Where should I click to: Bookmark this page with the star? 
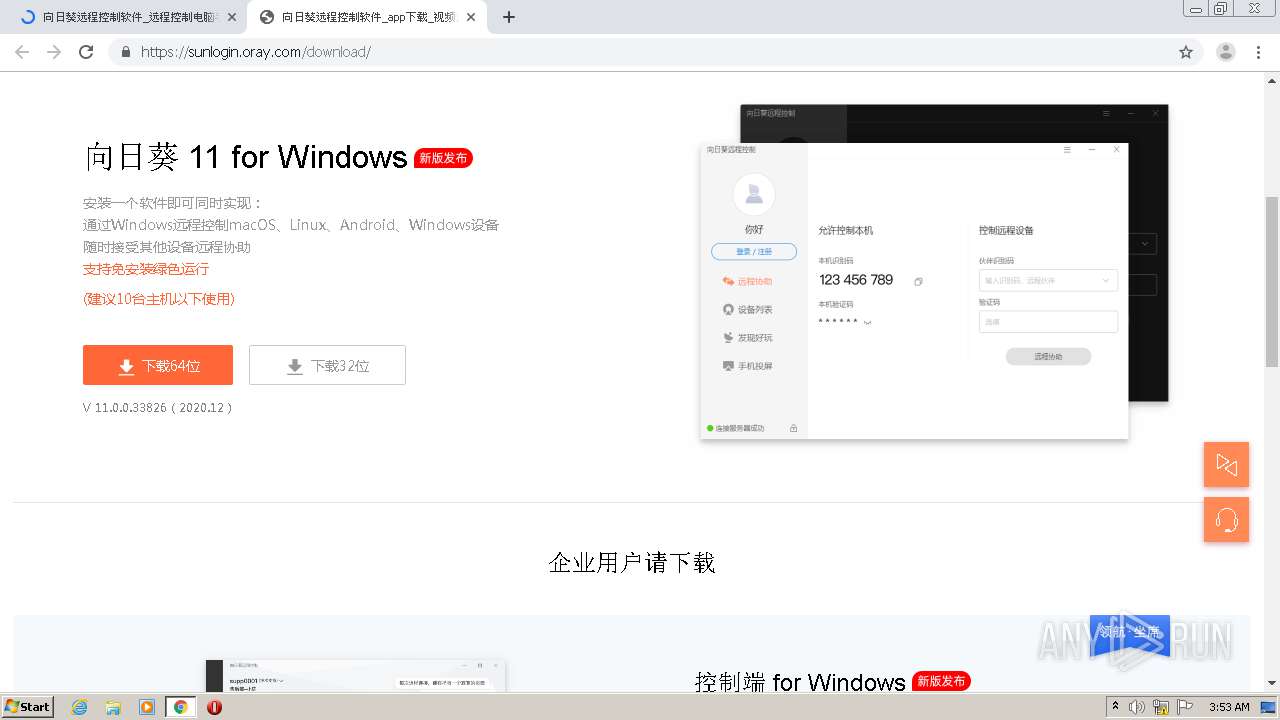1186,52
